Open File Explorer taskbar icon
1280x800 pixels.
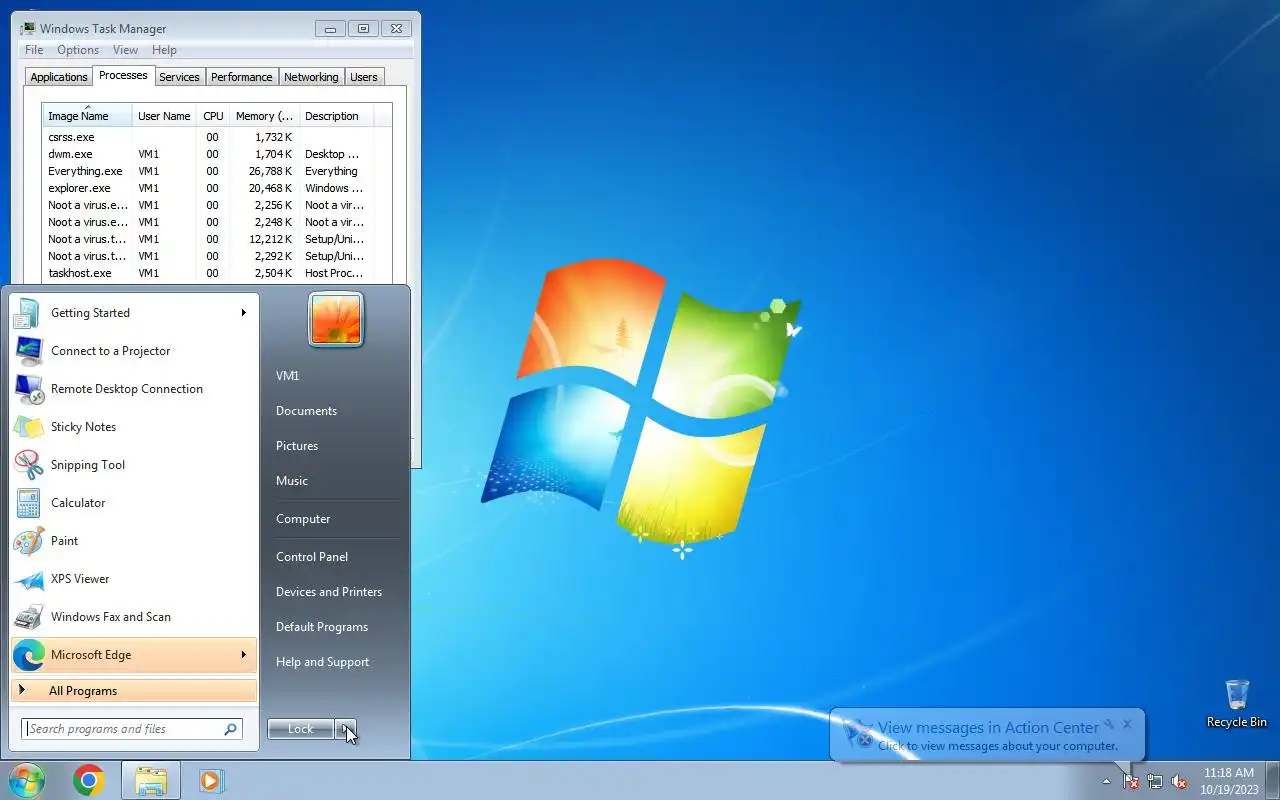click(151, 780)
